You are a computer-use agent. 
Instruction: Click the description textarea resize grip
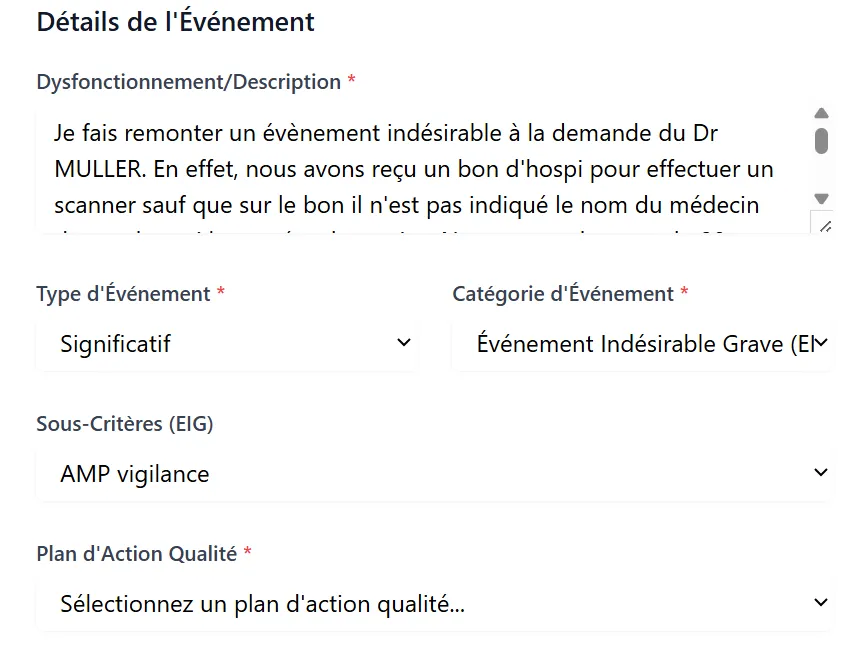tap(825, 226)
